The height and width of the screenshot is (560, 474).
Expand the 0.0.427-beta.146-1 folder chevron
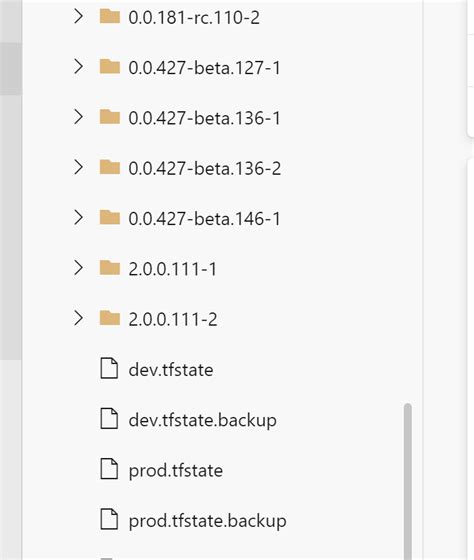[x=78, y=218]
